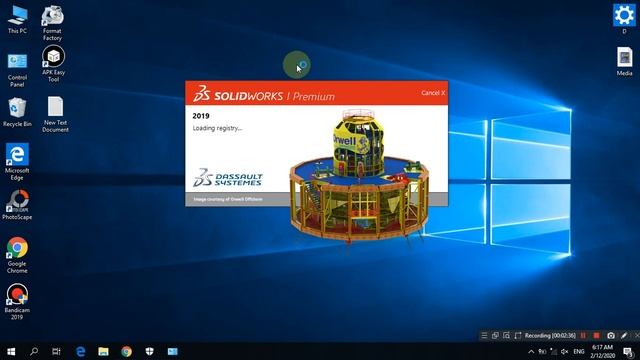Click the Recording timer text
The image size is (640, 360).
[550, 336]
